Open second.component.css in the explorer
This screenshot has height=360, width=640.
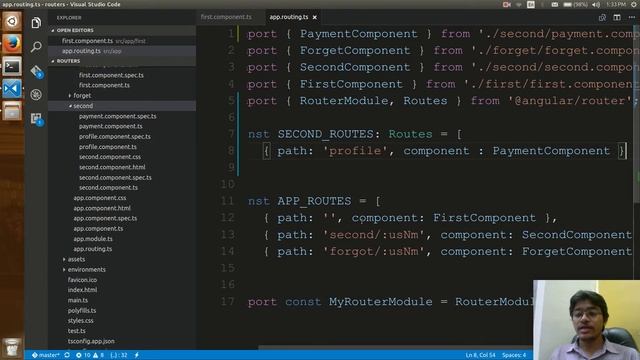tap(110, 157)
